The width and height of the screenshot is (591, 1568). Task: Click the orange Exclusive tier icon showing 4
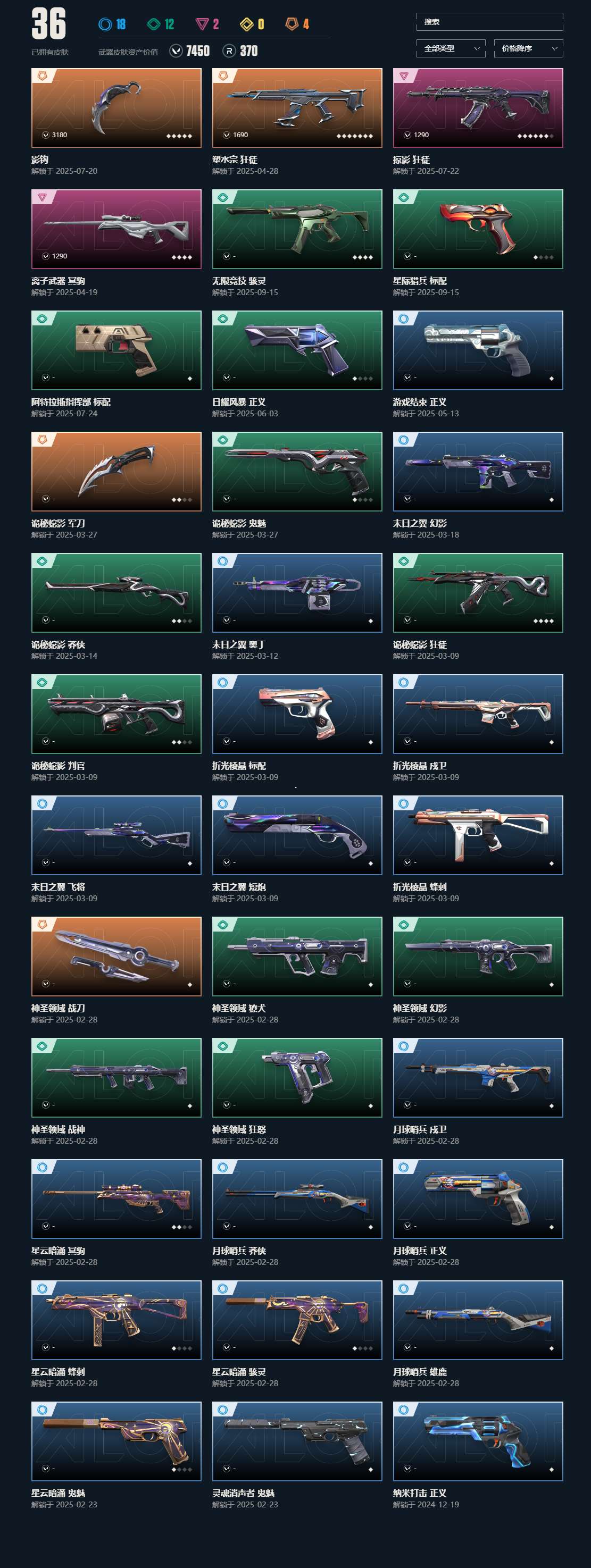(x=292, y=24)
